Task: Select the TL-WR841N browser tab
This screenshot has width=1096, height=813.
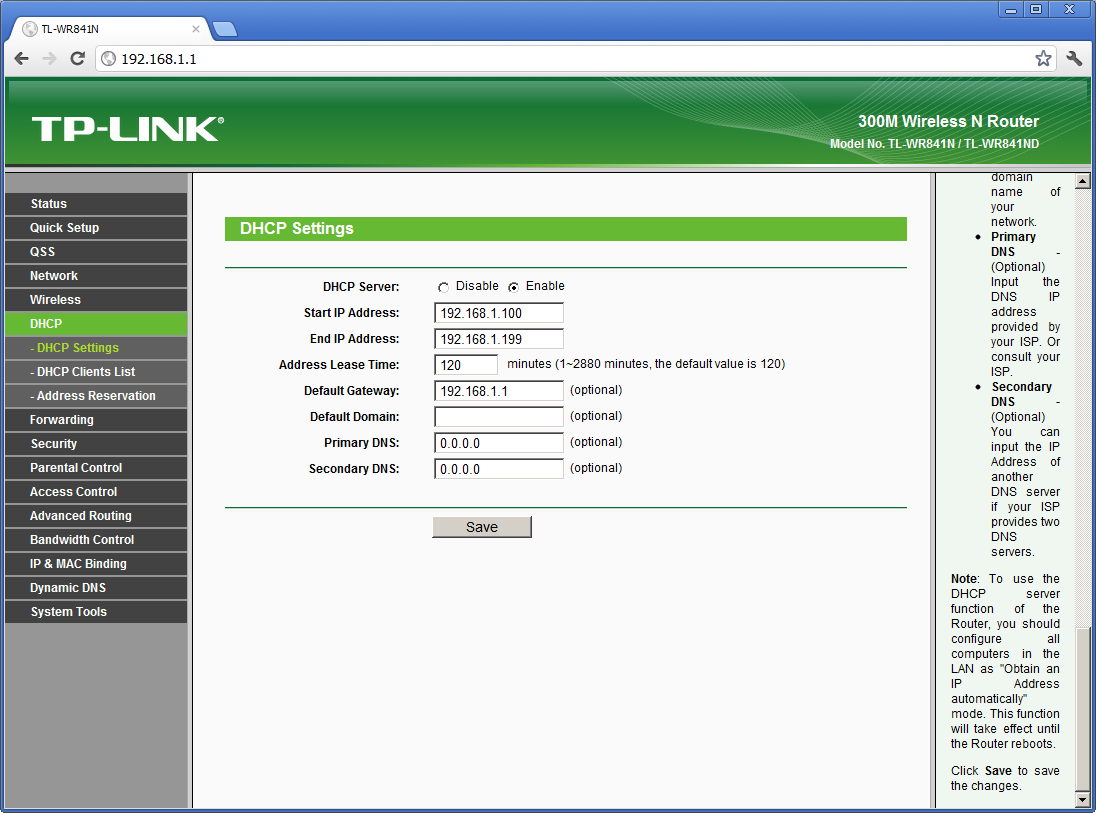Action: click(110, 29)
